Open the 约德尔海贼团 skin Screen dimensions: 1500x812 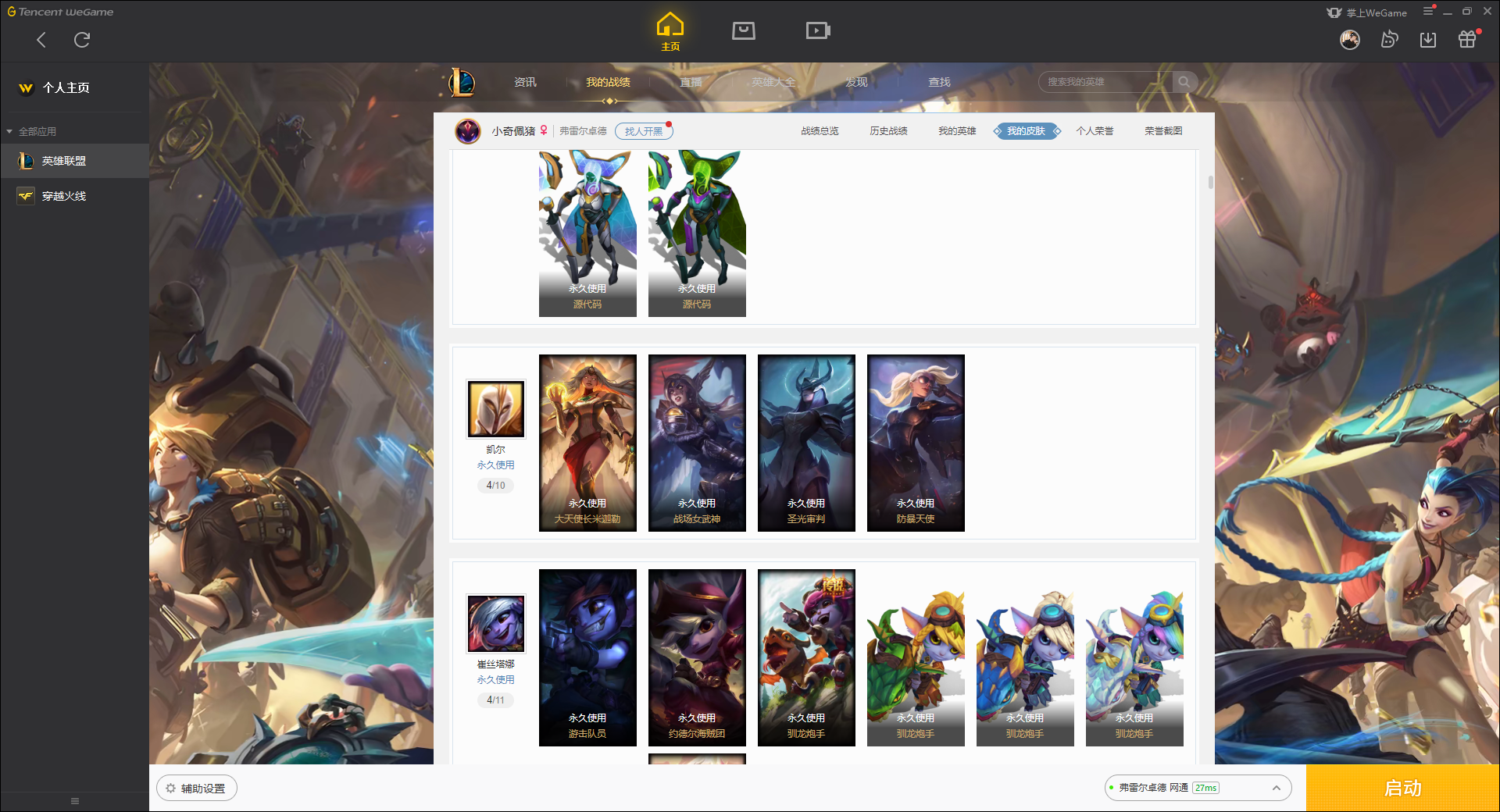(x=697, y=657)
